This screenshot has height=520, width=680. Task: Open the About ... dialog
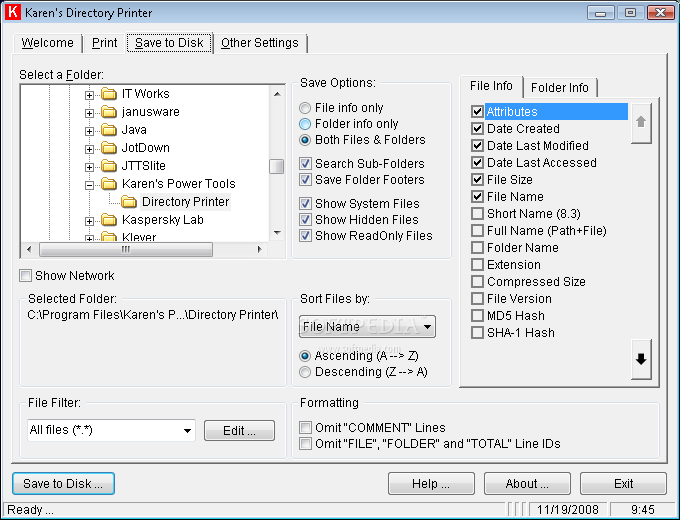click(x=527, y=484)
